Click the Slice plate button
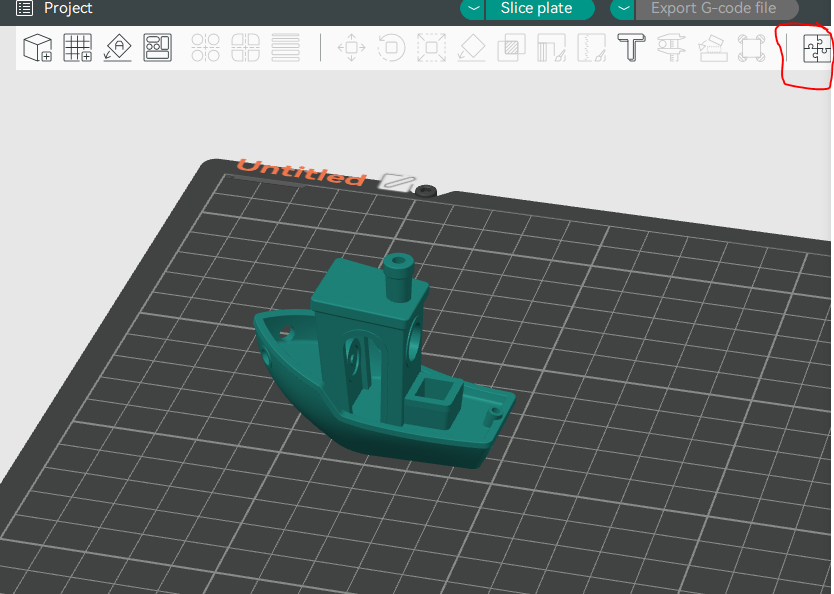Screen dimensions: 834x594 point(539,9)
